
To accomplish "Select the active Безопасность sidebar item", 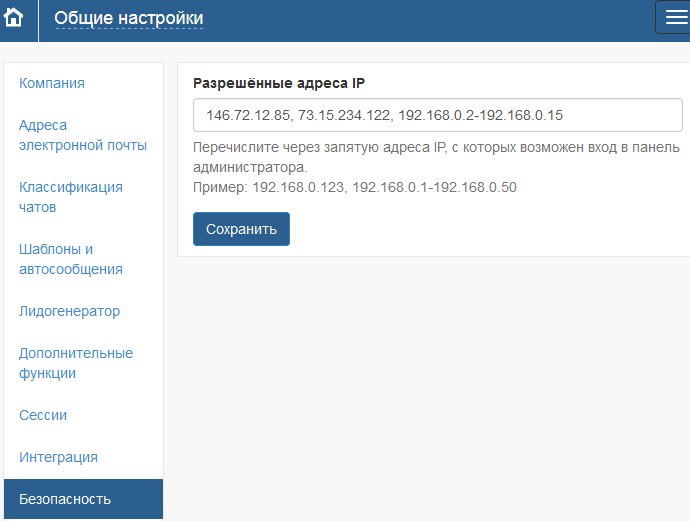I will point(65,499).
